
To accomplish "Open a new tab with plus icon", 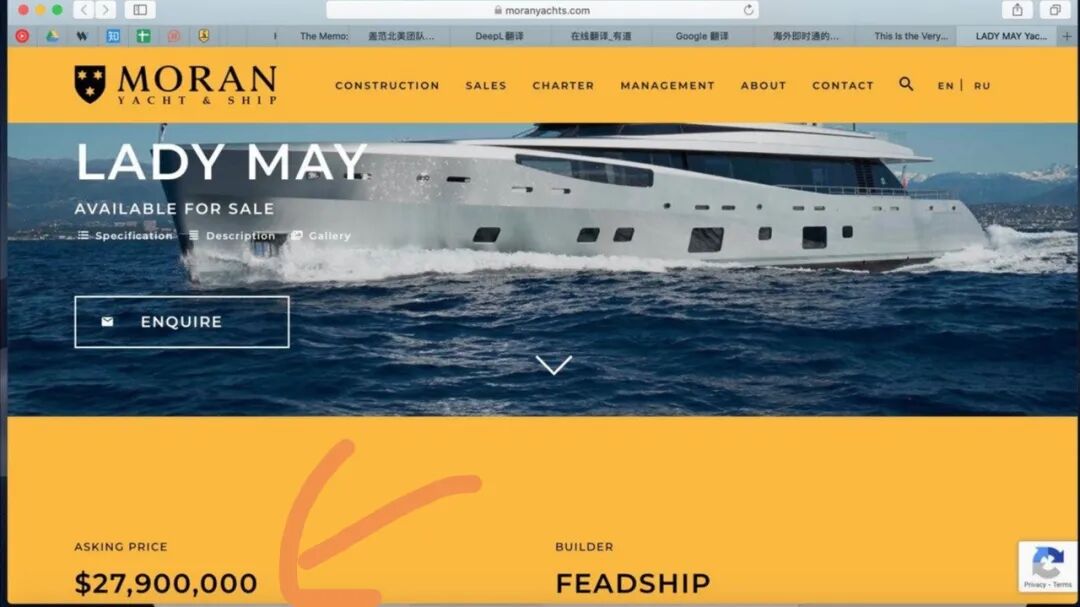I will [1066, 36].
